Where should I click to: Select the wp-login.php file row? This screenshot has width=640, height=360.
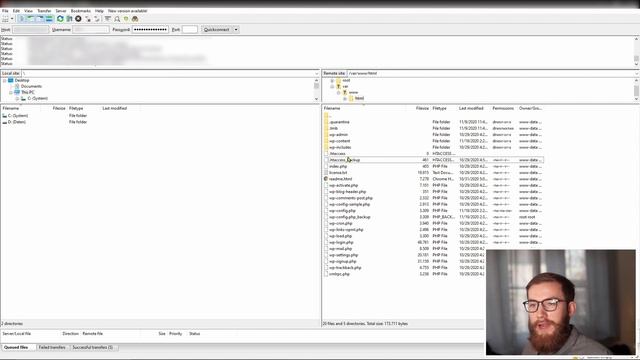click(x=433, y=242)
